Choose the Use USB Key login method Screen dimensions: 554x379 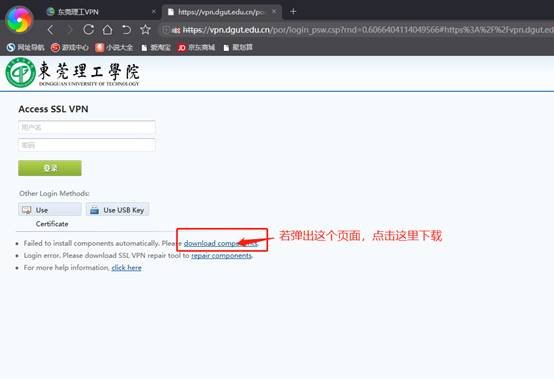[117, 210]
